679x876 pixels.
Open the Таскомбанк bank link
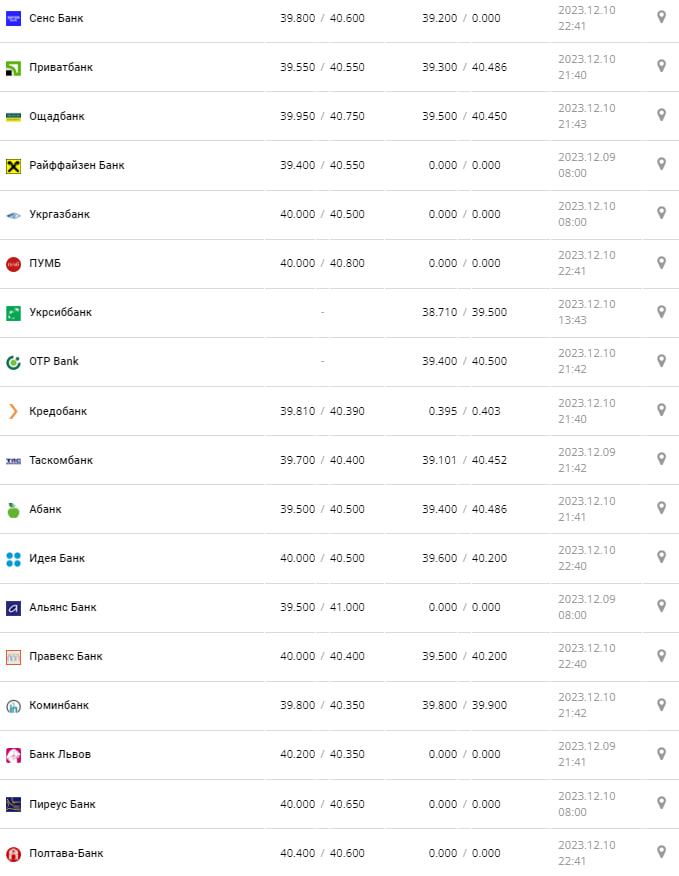[x=61, y=460]
